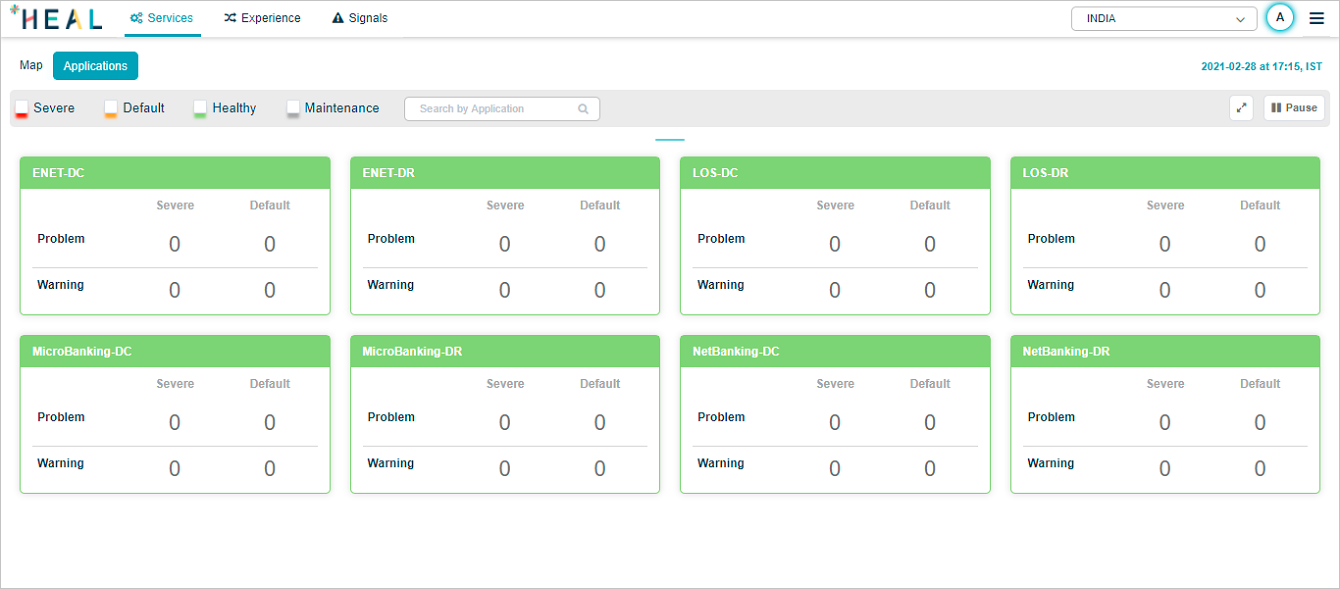Open the MicroBanking-DR application card header
The width and height of the screenshot is (1340, 589).
point(505,351)
